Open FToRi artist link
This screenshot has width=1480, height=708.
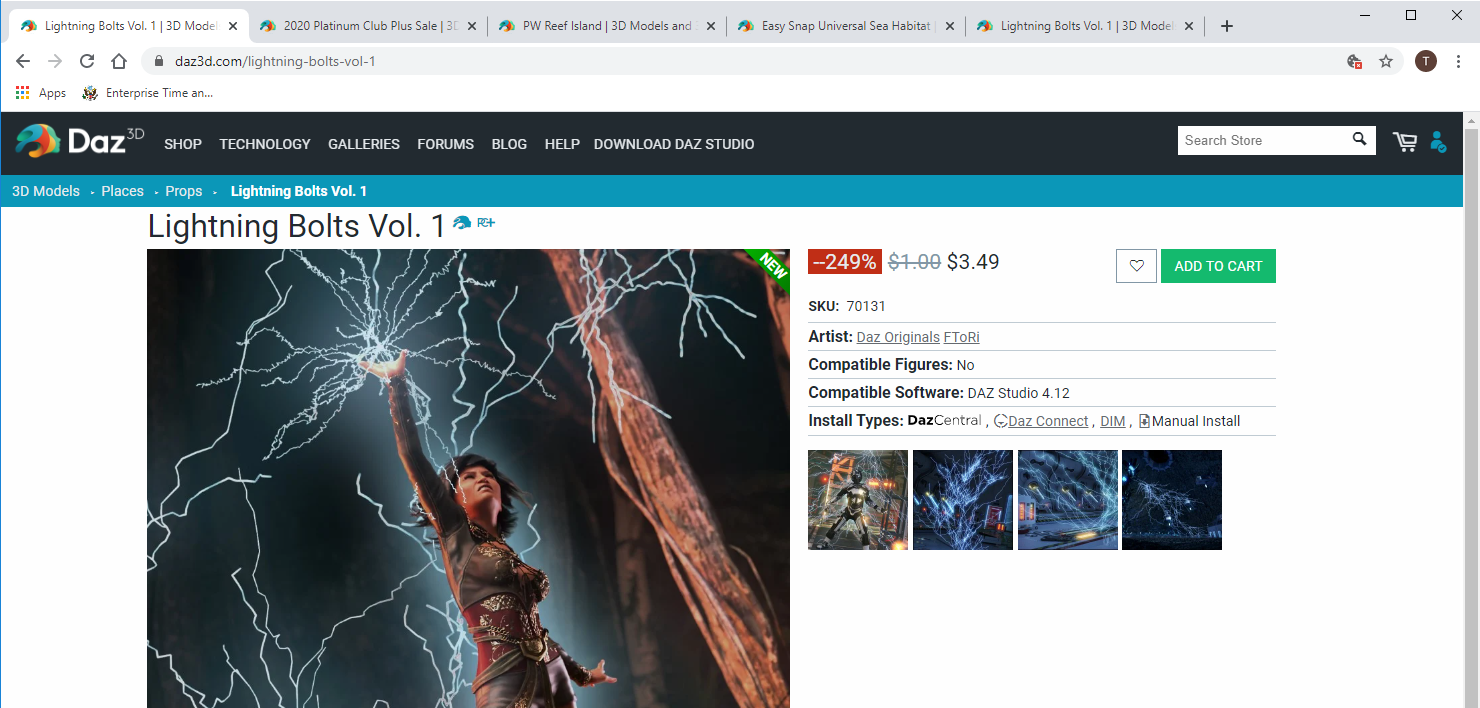[x=962, y=337]
